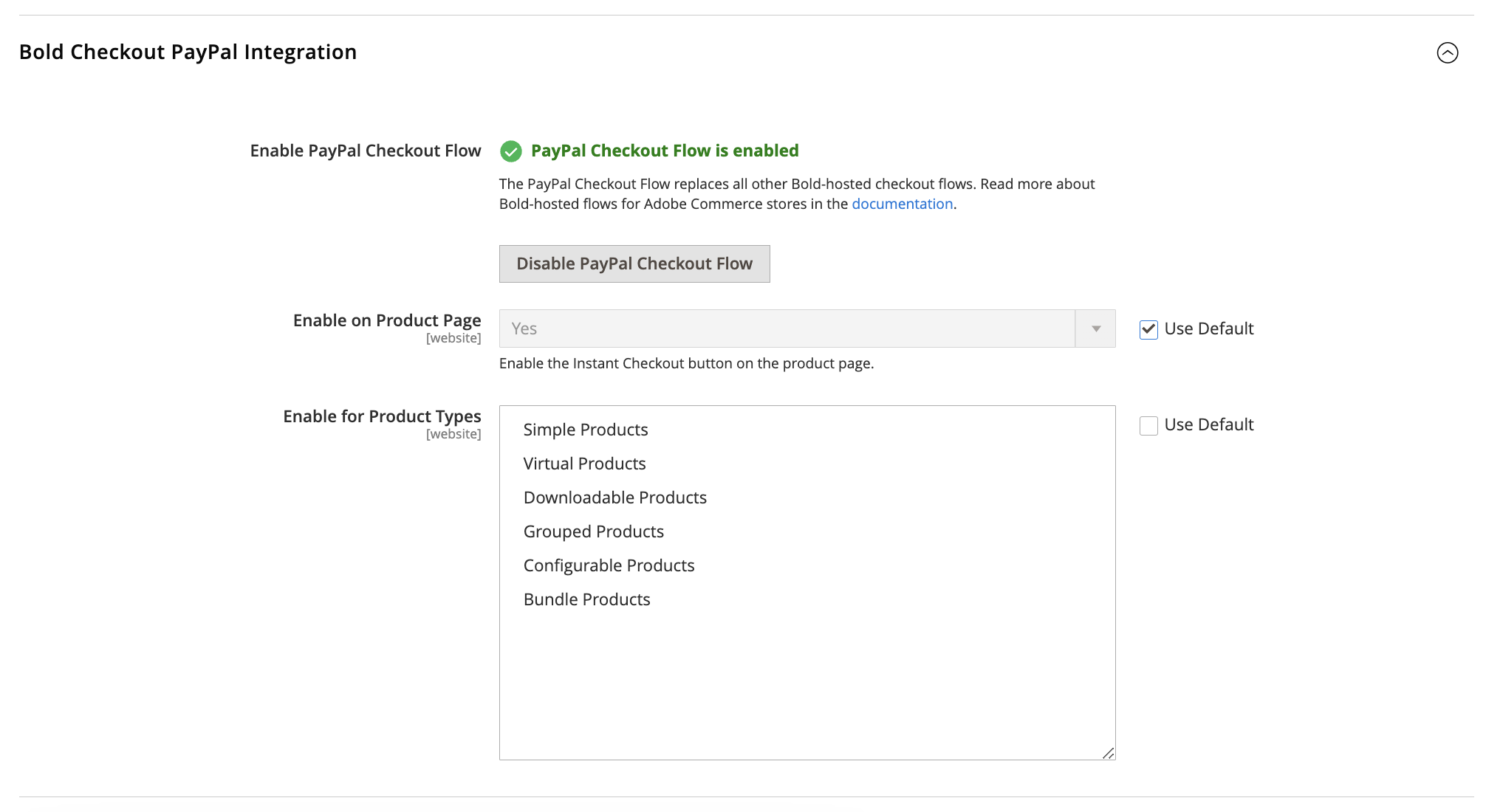Image resolution: width=1486 pixels, height=812 pixels.
Task: Click the website scope label under Enable on Product Page
Action: 453,338
